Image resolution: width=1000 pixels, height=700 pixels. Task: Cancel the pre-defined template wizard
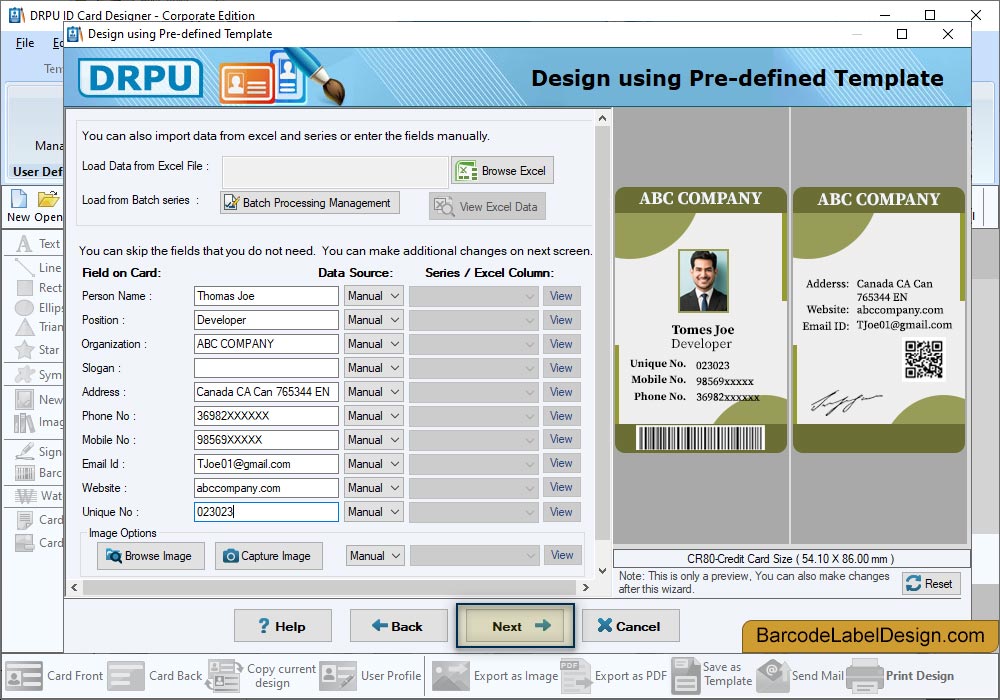coord(630,626)
